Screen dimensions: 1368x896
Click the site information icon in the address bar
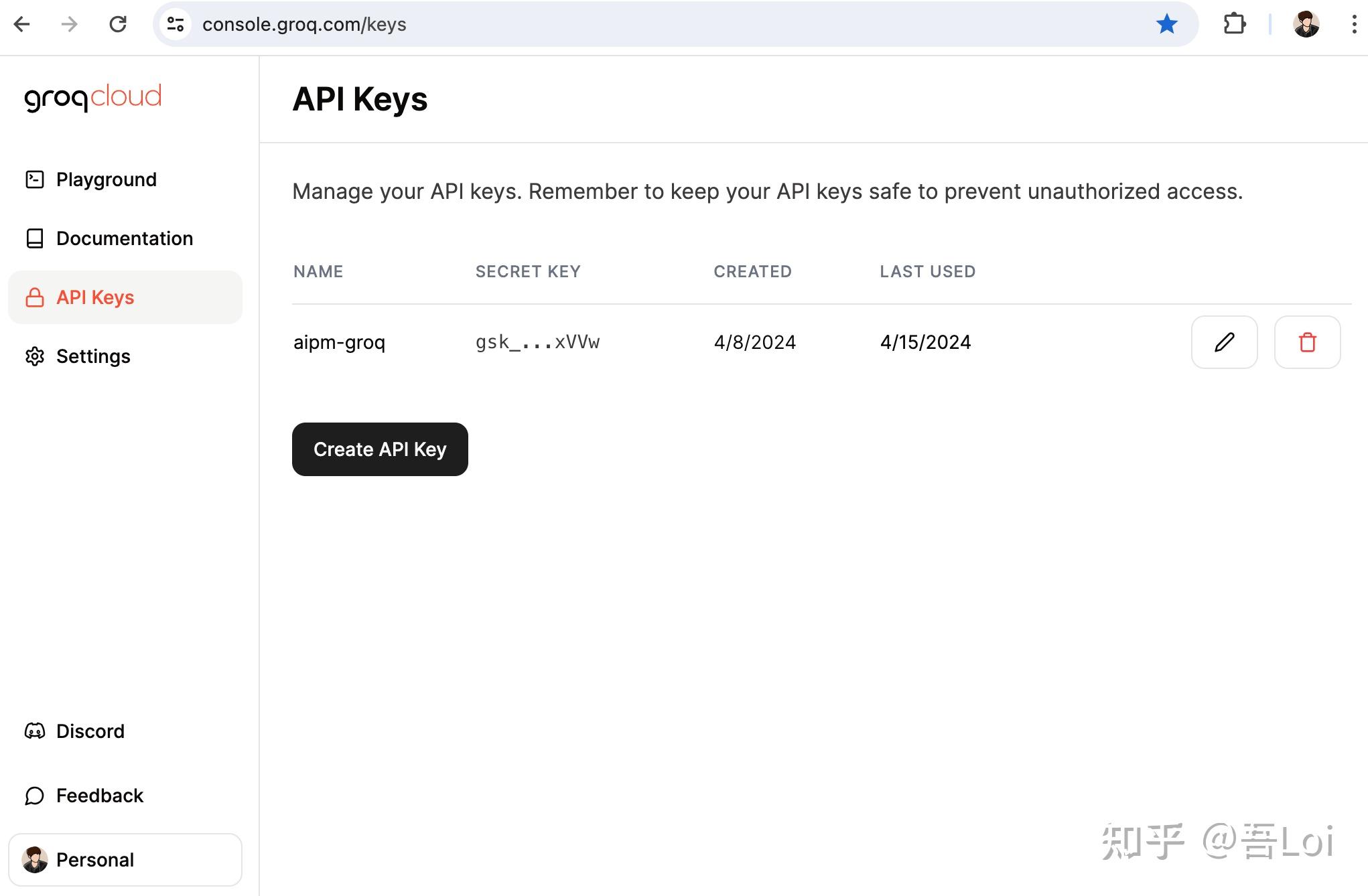[x=176, y=25]
